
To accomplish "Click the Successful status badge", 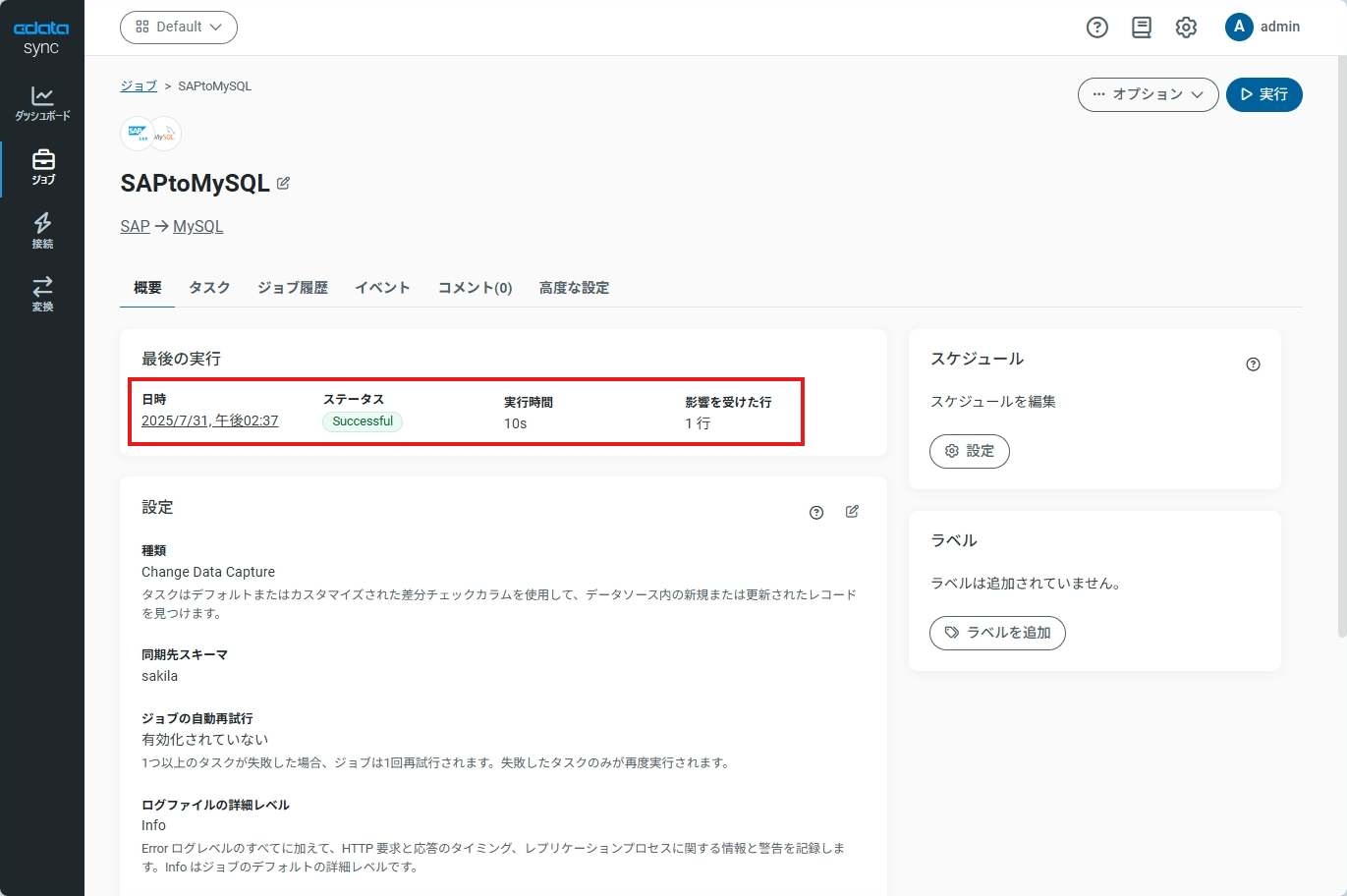I will tap(363, 421).
